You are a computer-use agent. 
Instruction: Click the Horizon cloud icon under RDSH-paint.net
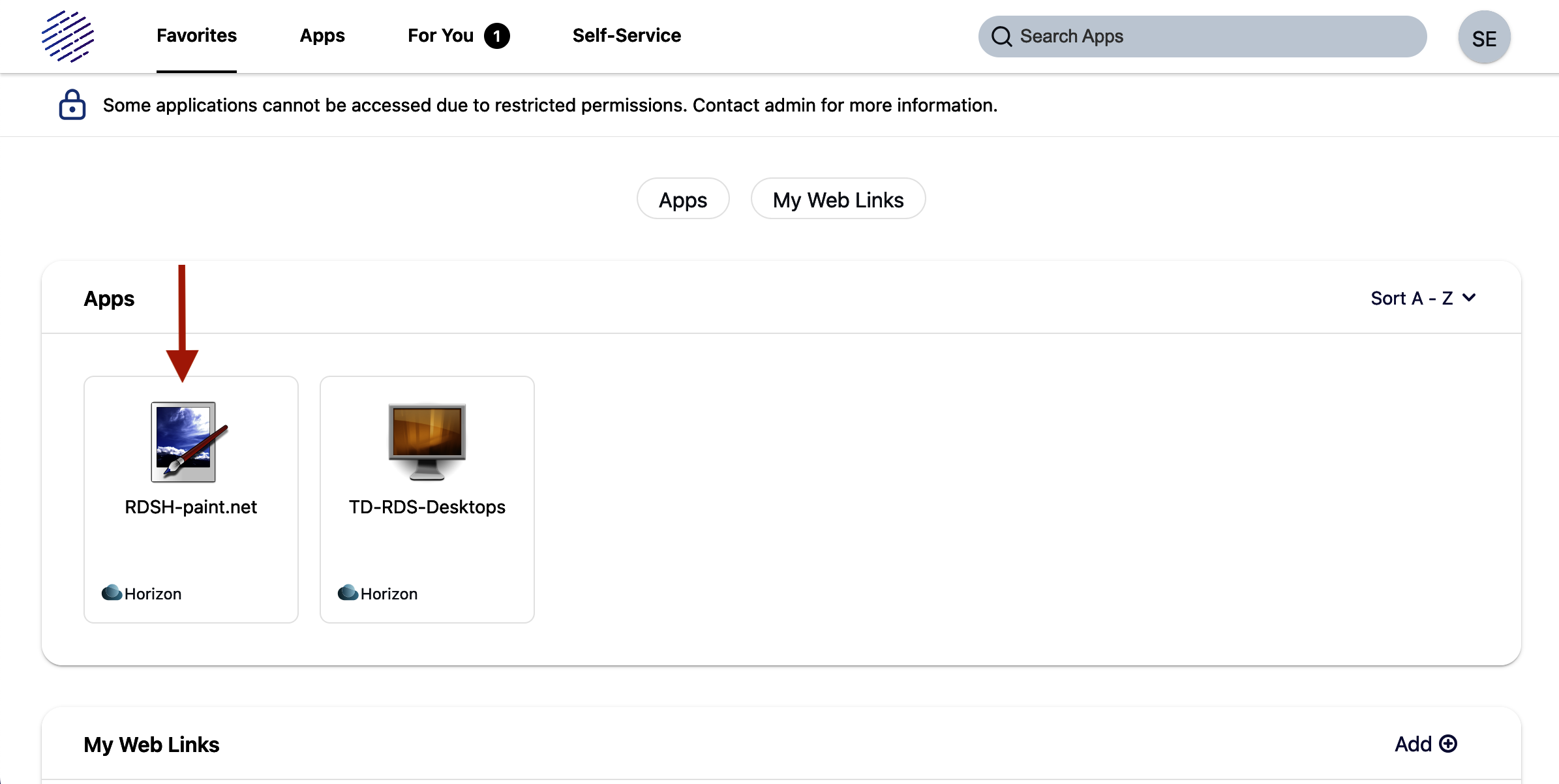click(112, 593)
